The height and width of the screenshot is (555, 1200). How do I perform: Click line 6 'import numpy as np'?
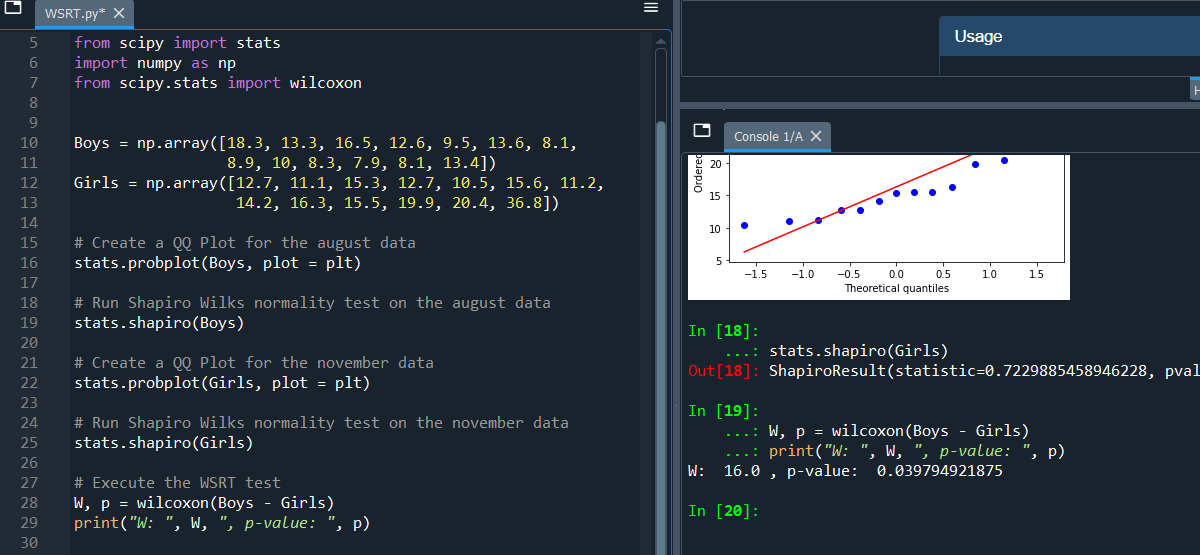pyautogui.click(x=155, y=63)
